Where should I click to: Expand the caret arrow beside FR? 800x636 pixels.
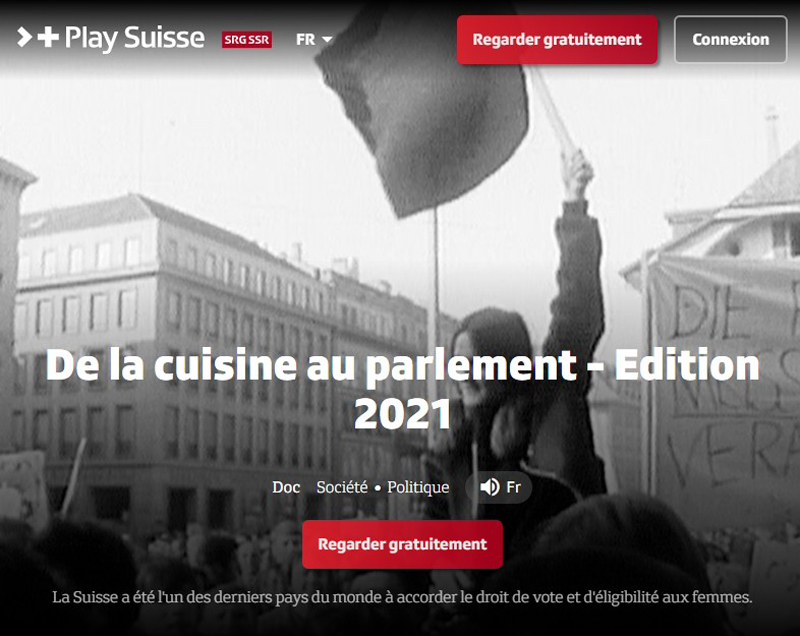click(327, 39)
